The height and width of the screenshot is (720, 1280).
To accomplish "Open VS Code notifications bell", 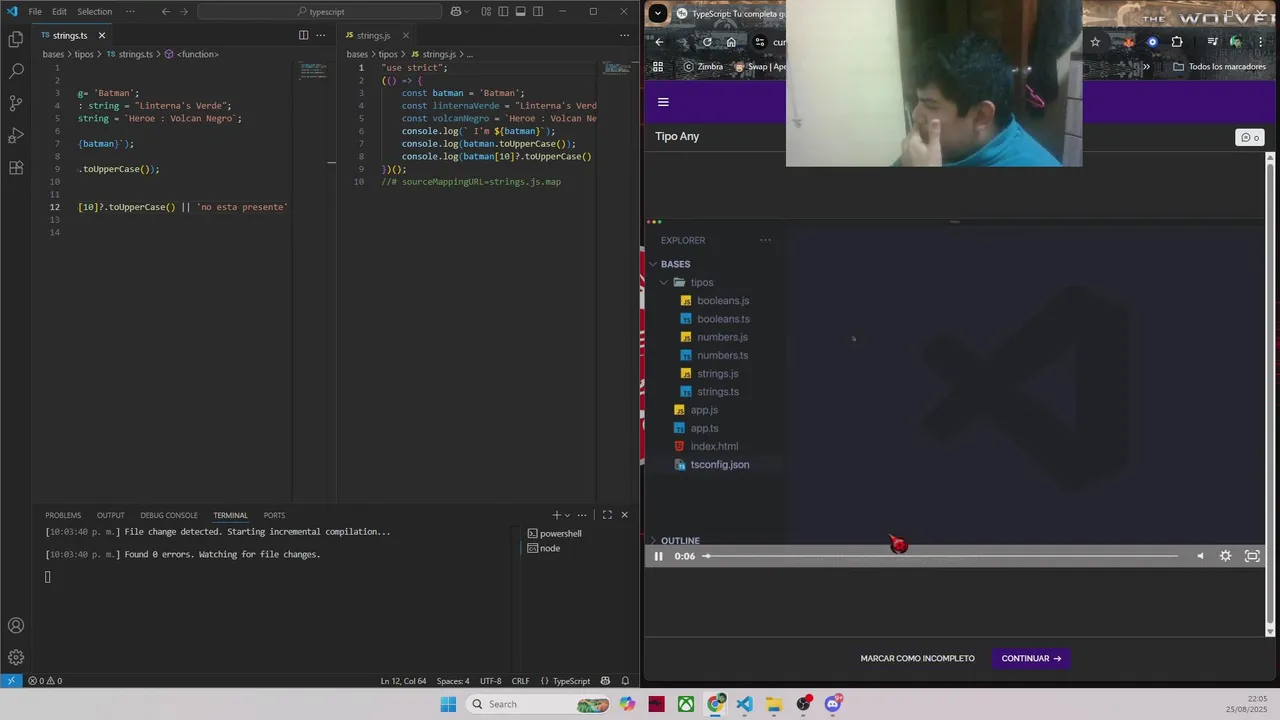I will pyautogui.click(x=625, y=681).
